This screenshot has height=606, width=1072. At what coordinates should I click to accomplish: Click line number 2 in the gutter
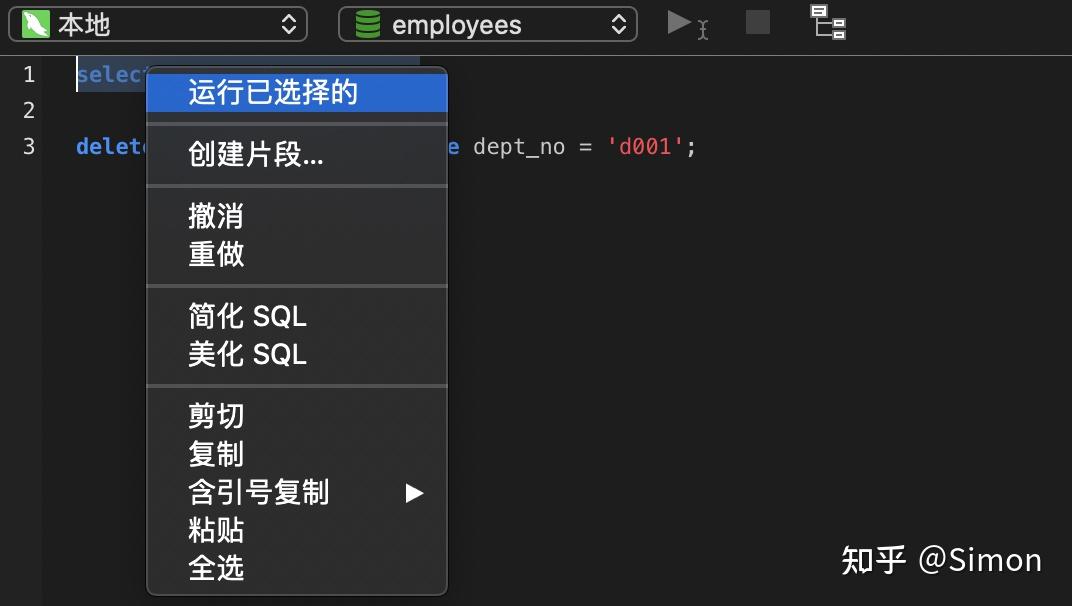click(x=28, y=110)
